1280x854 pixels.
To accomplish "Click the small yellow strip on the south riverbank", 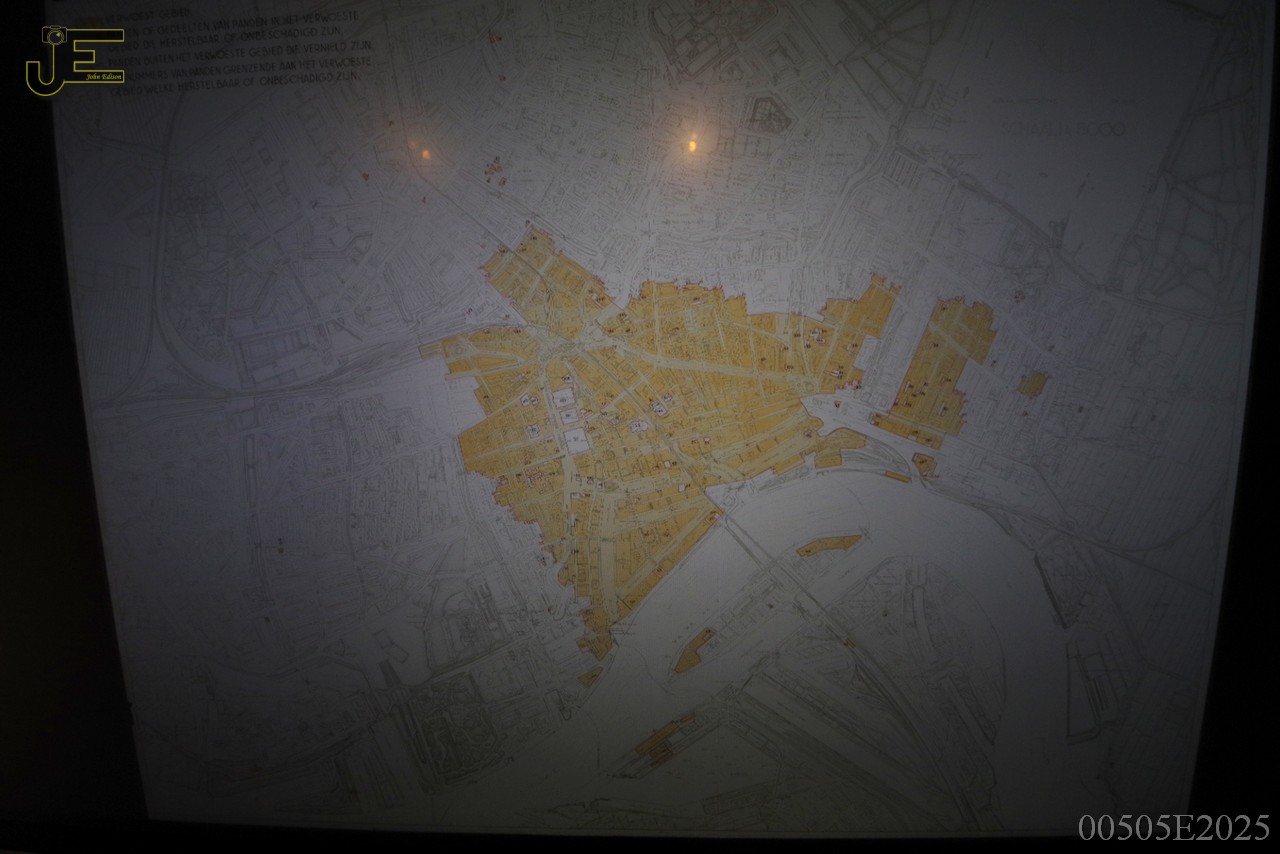I will 693,650.
